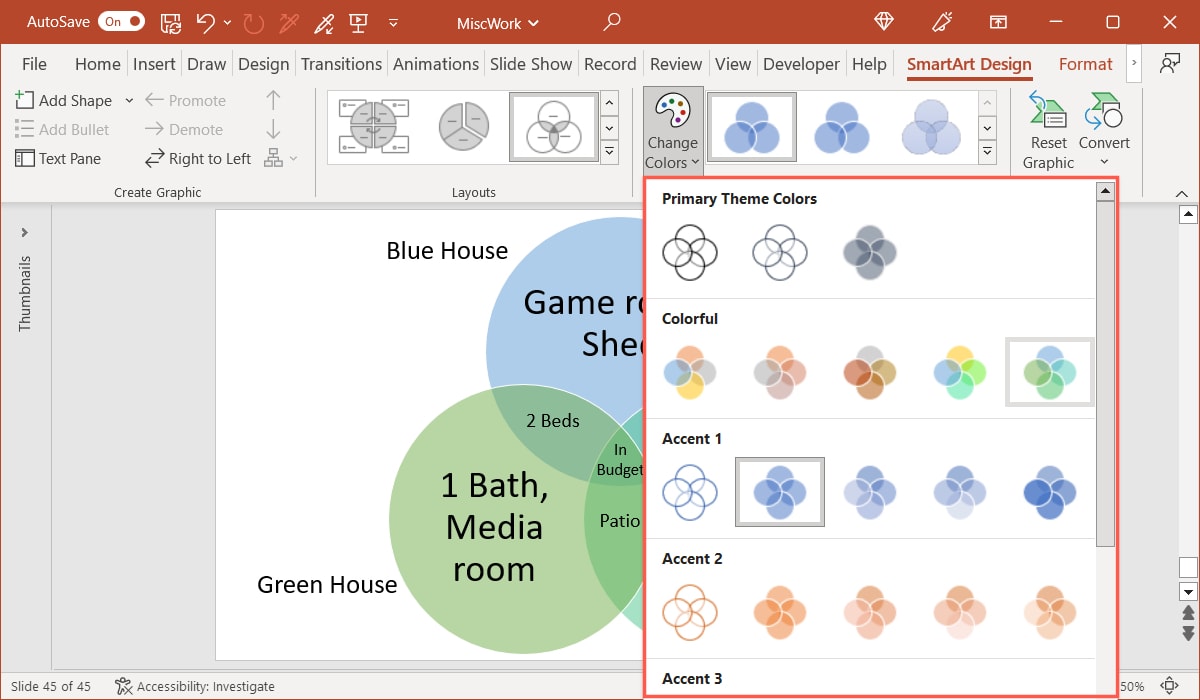Open the Text Pane
The height and width of the screenshot is (700, 1200).
[x=60, y=158]
